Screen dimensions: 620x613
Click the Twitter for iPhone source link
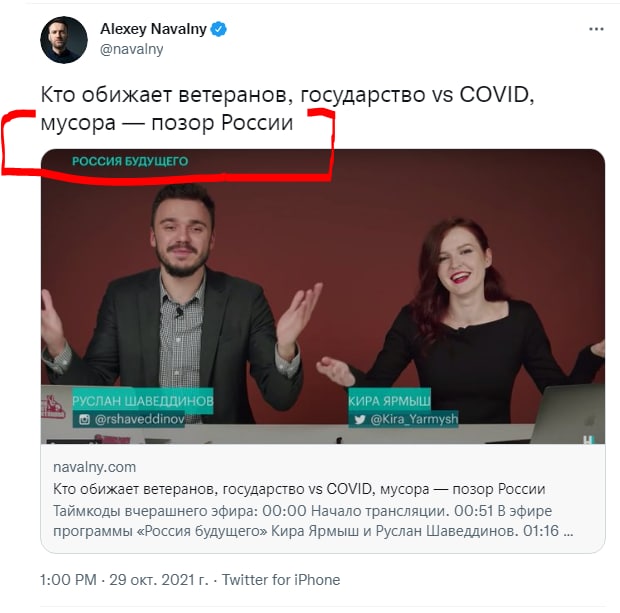click(x=281, y=580)
